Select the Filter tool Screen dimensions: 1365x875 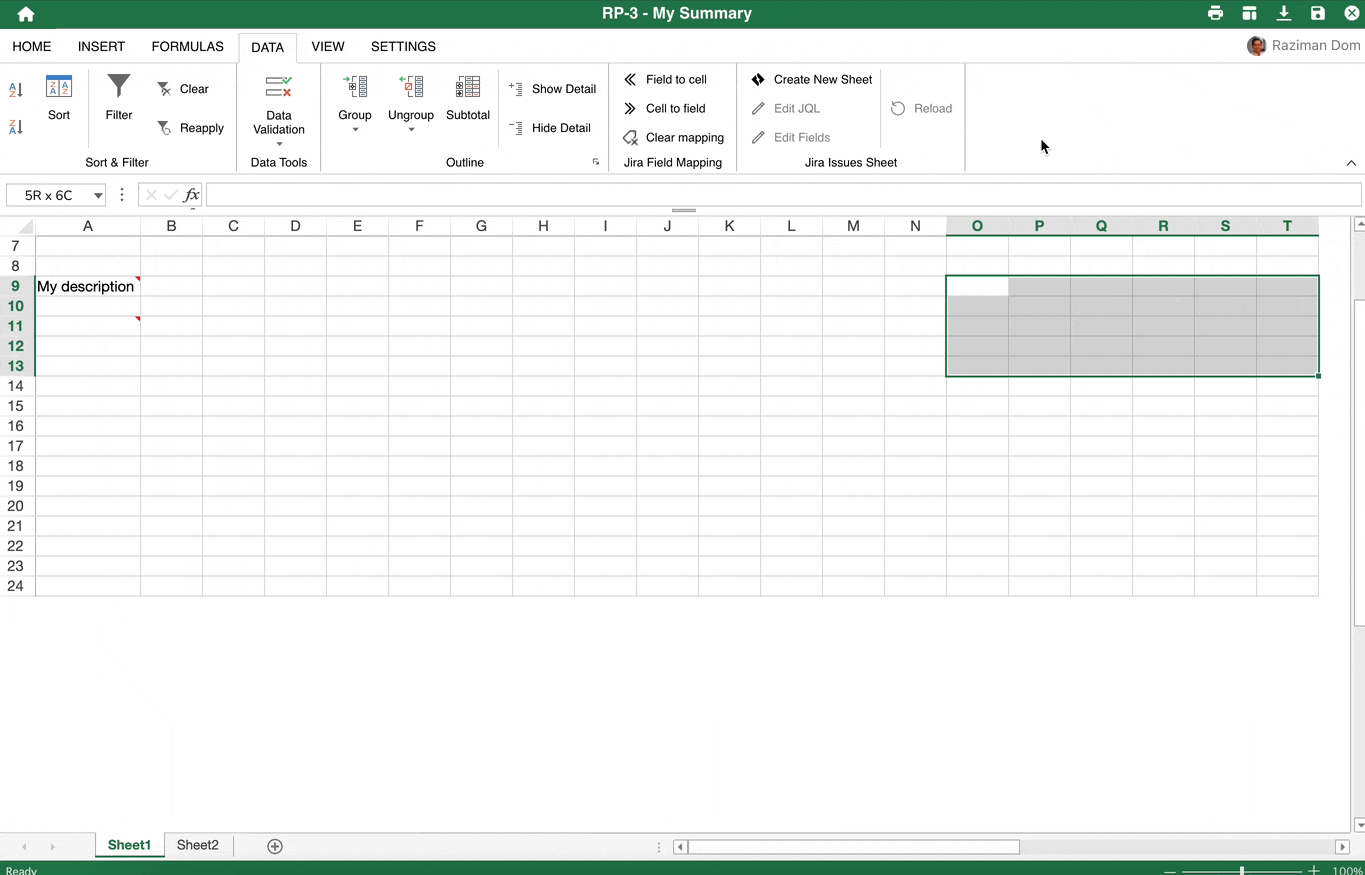coord(118,100)
